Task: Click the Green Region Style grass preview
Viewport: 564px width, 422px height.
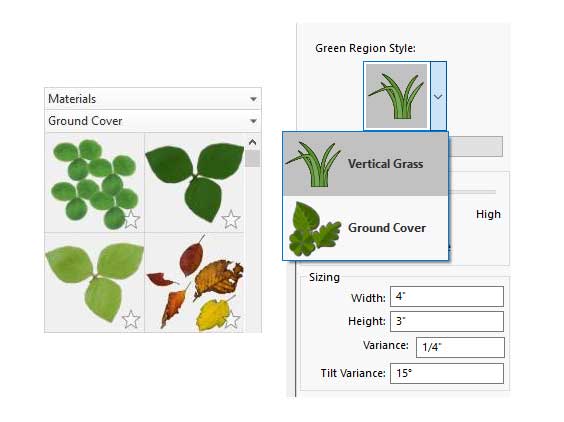Action: pyautogui.click(x=396, y=96)
